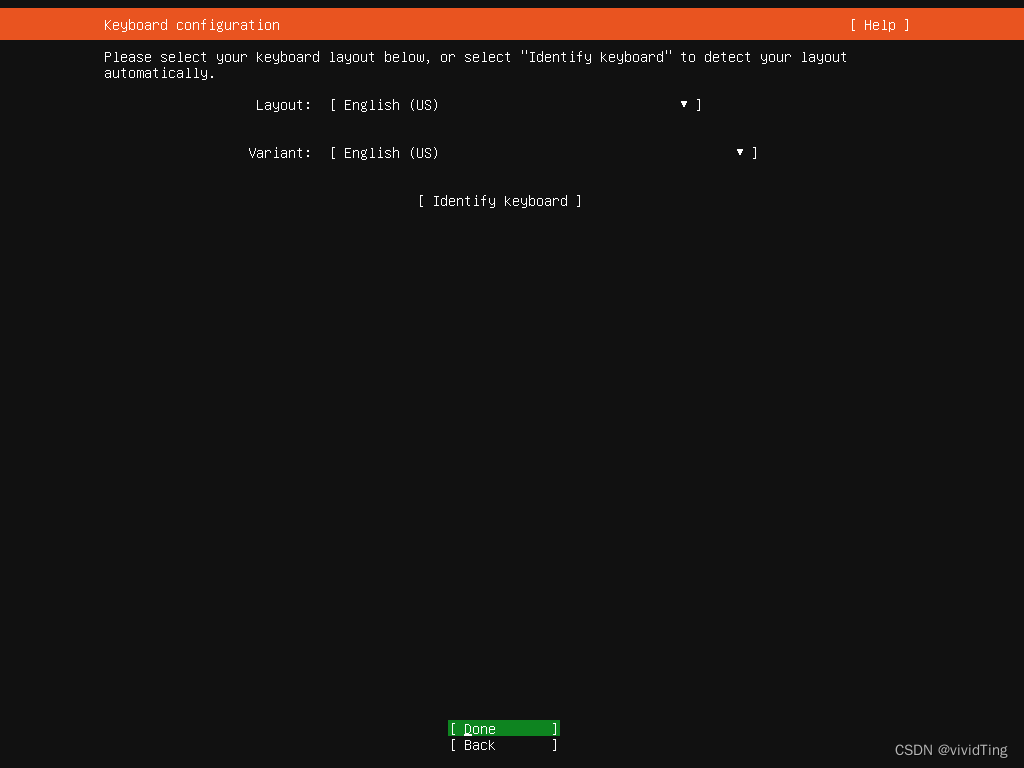
Task: Open the Layout dropdown arrow
Action: point(683,104)
